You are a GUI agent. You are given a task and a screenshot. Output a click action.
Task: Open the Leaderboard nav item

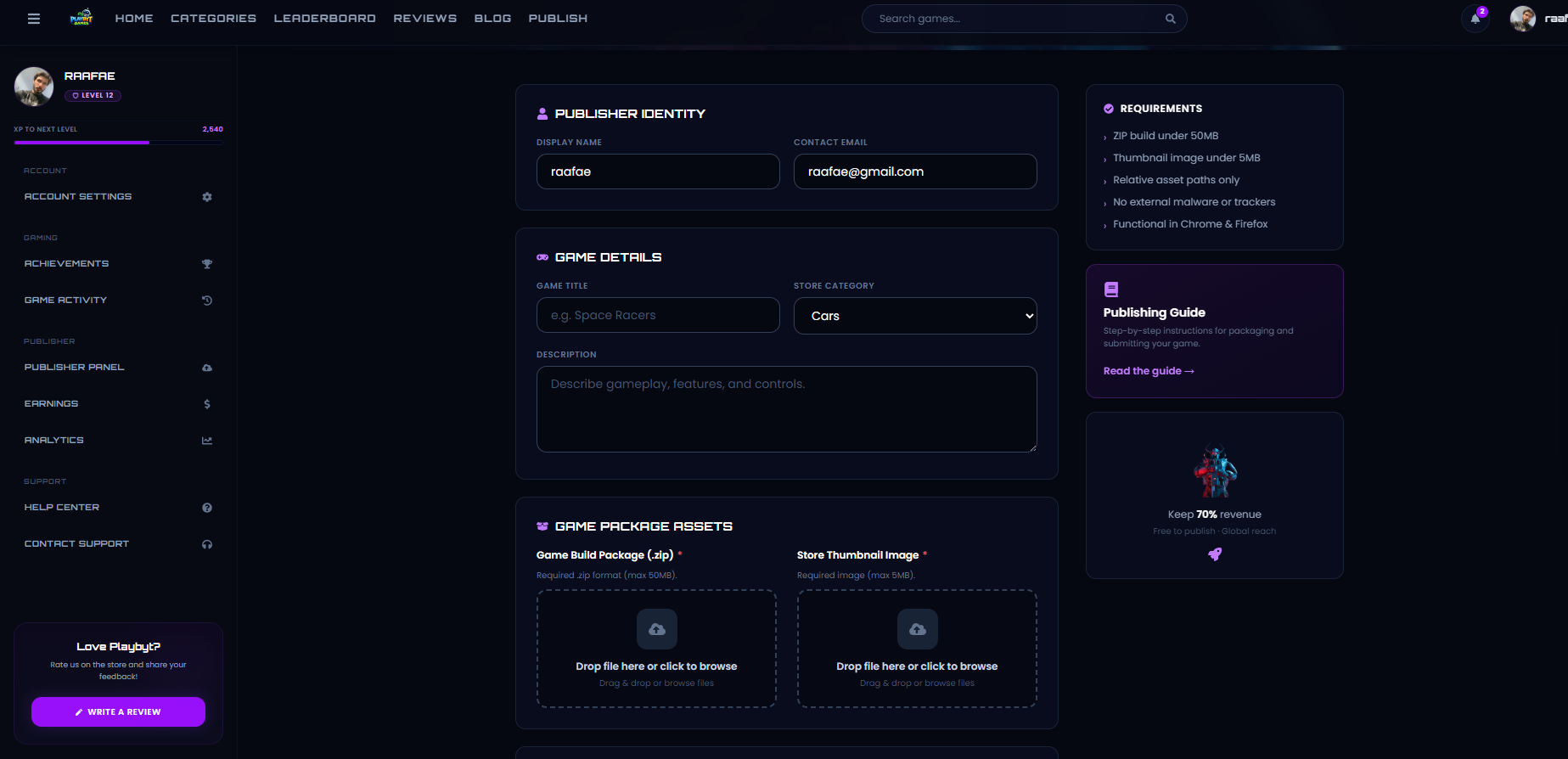point(324,19)
